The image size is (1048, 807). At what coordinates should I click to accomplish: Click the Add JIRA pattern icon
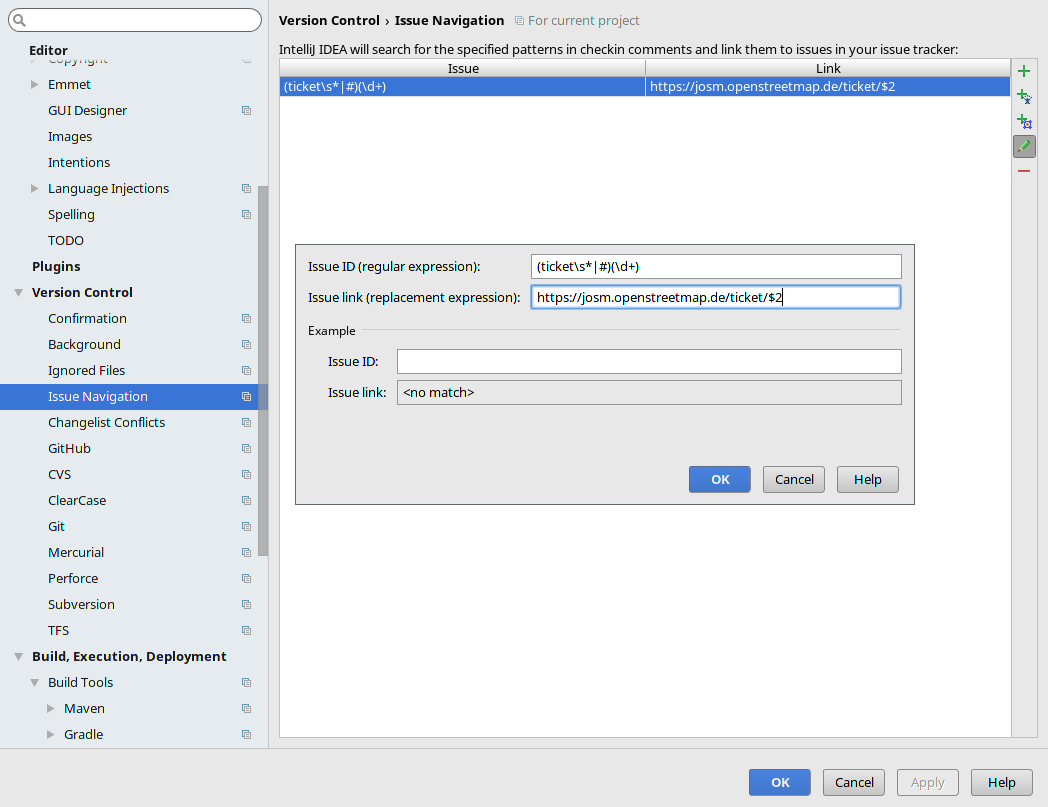click(1023, 96)
